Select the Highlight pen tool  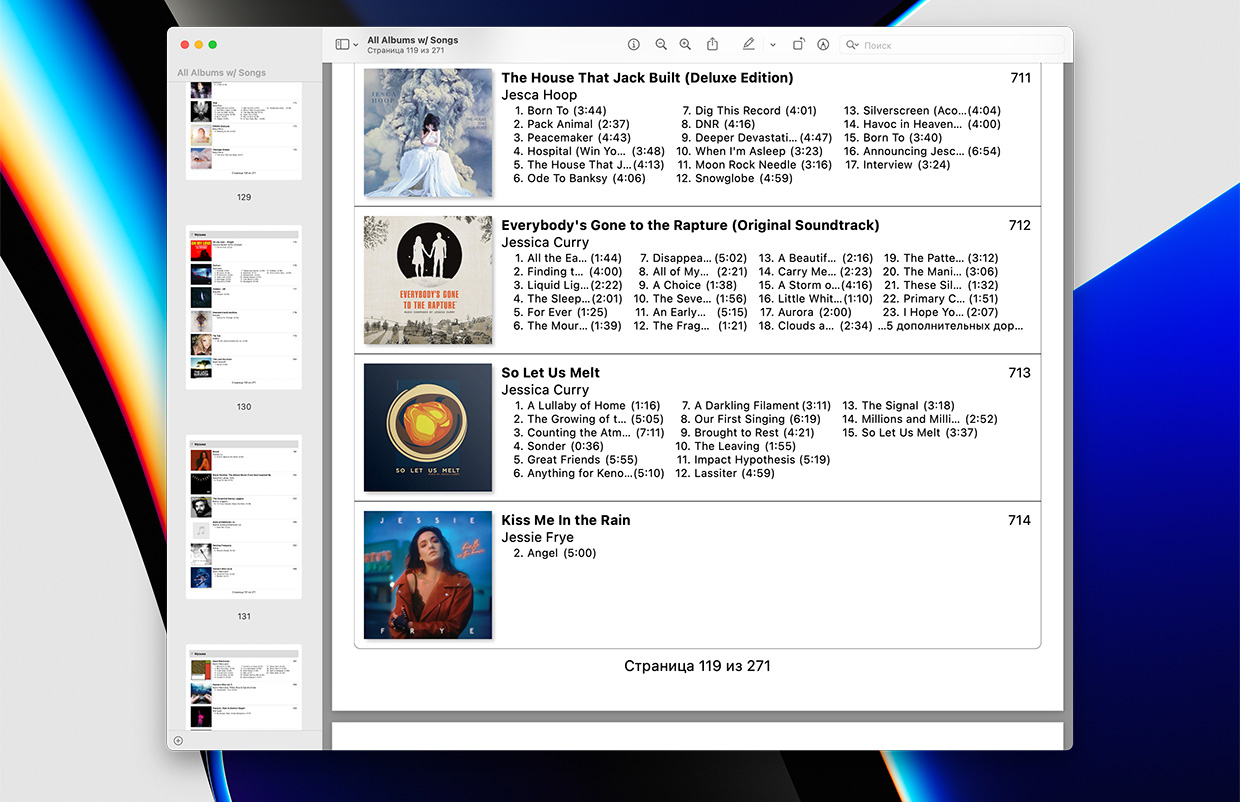tap(749, 45)
